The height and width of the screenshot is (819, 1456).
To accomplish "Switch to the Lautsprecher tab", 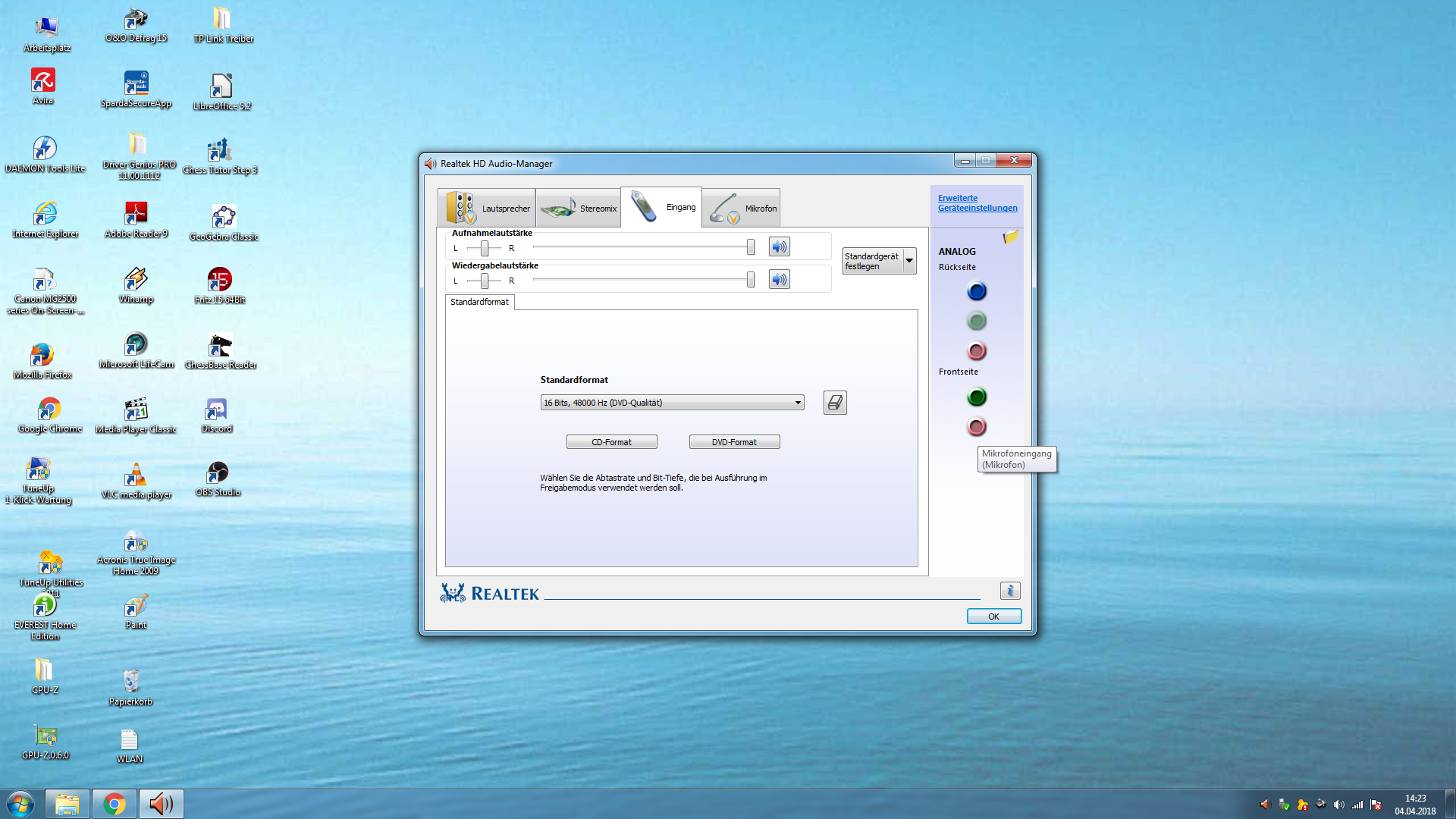I will (x=487, y=208).
